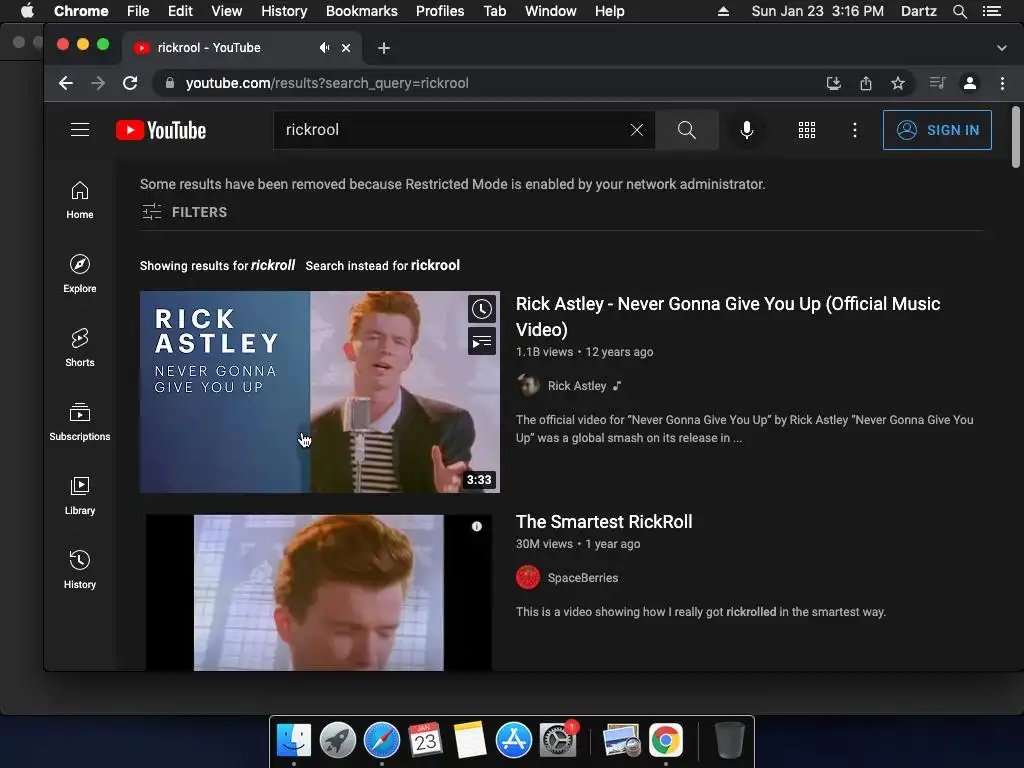Image resolution: width=1024 pixels, height=768 pixels.
Task: Add Rick Astley video to queue
Action: point(482,342)
